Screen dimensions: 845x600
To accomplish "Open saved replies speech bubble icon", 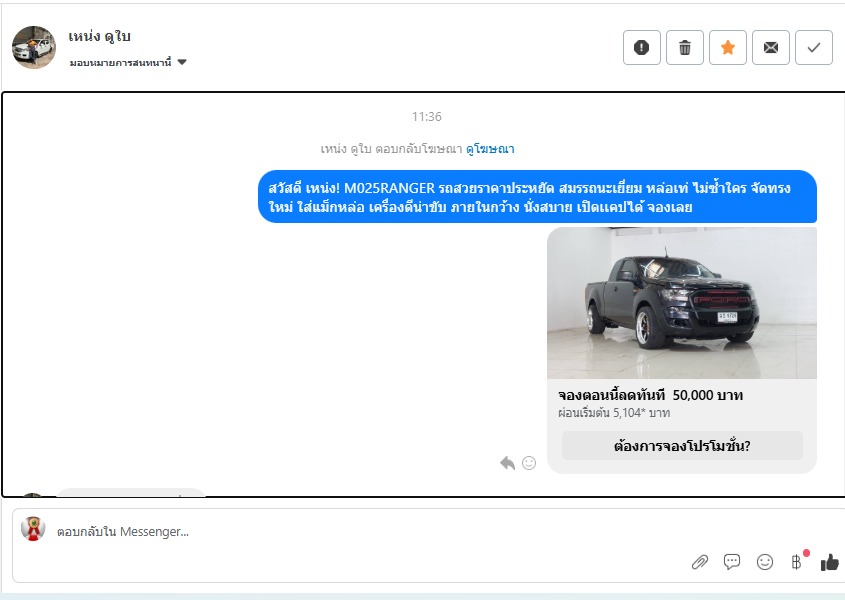I will [x=732, y=562].
